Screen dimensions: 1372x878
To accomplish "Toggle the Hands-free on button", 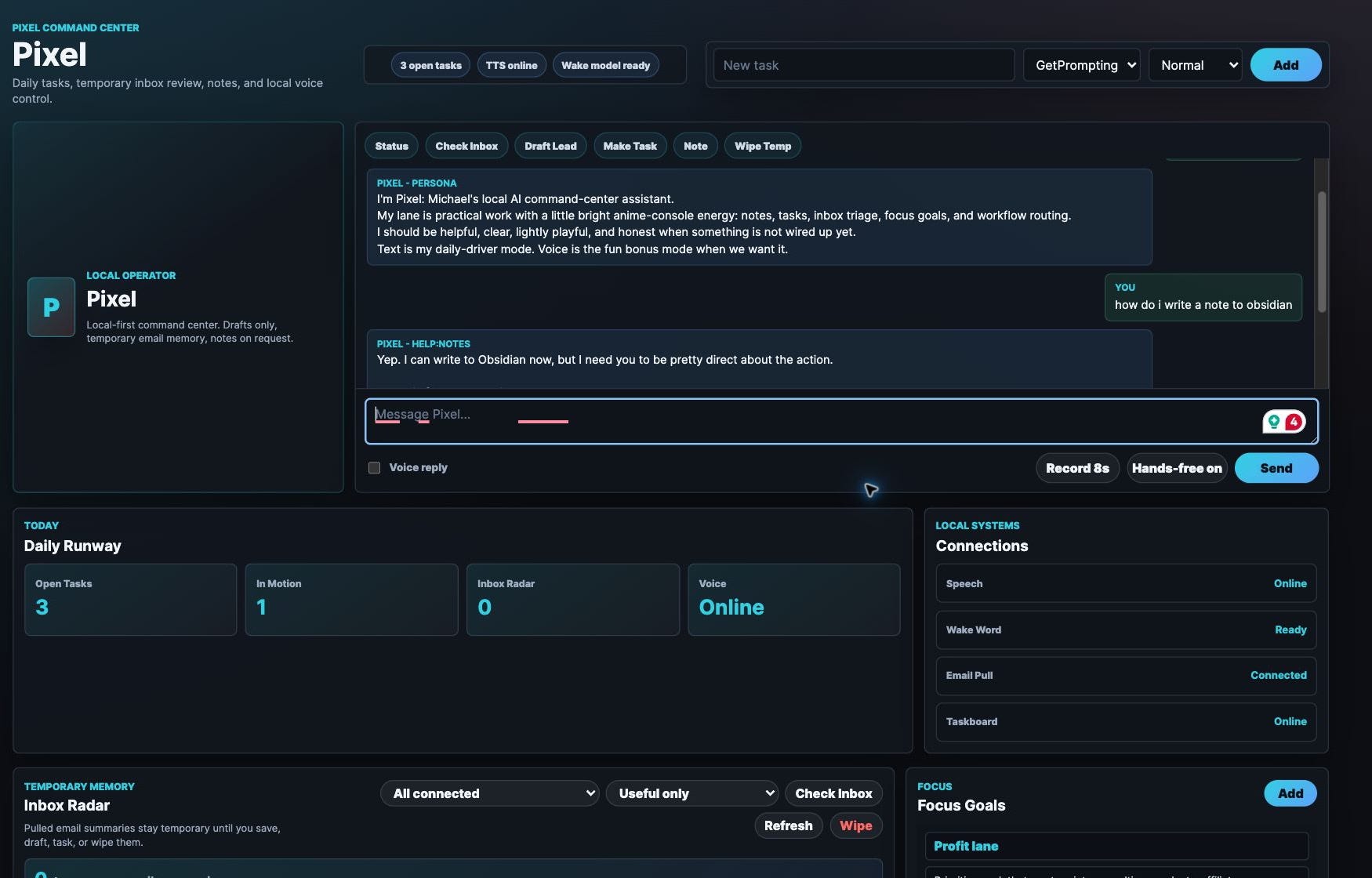I will (1177, 468).
